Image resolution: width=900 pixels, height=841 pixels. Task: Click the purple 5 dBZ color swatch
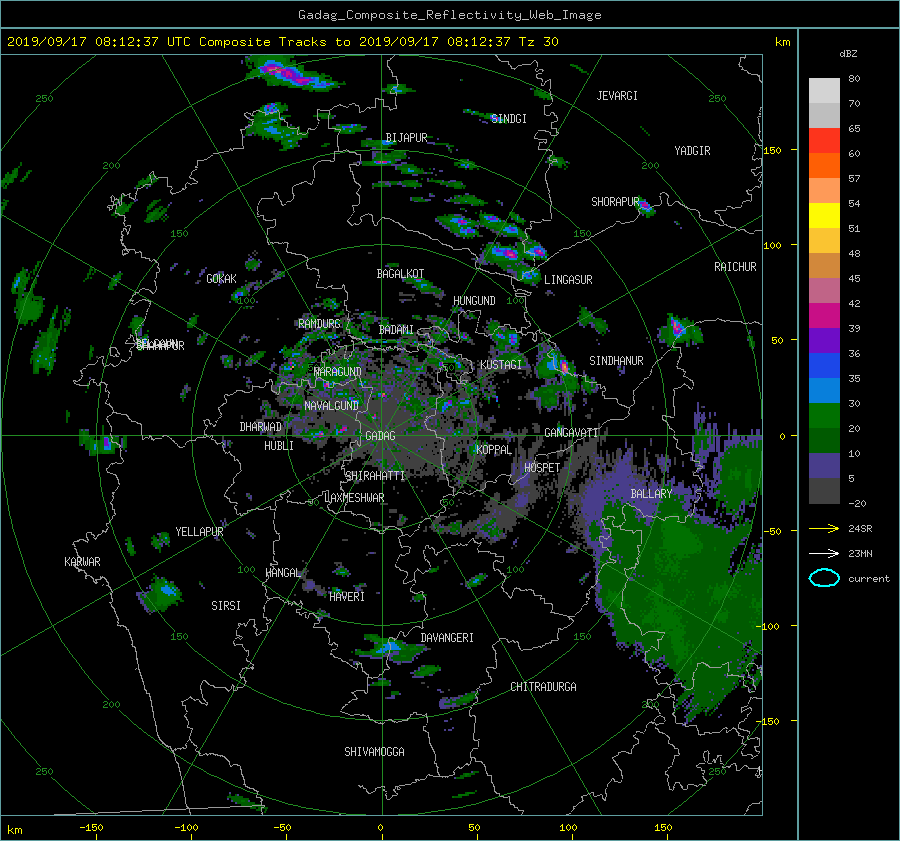(x=824, y=466)
